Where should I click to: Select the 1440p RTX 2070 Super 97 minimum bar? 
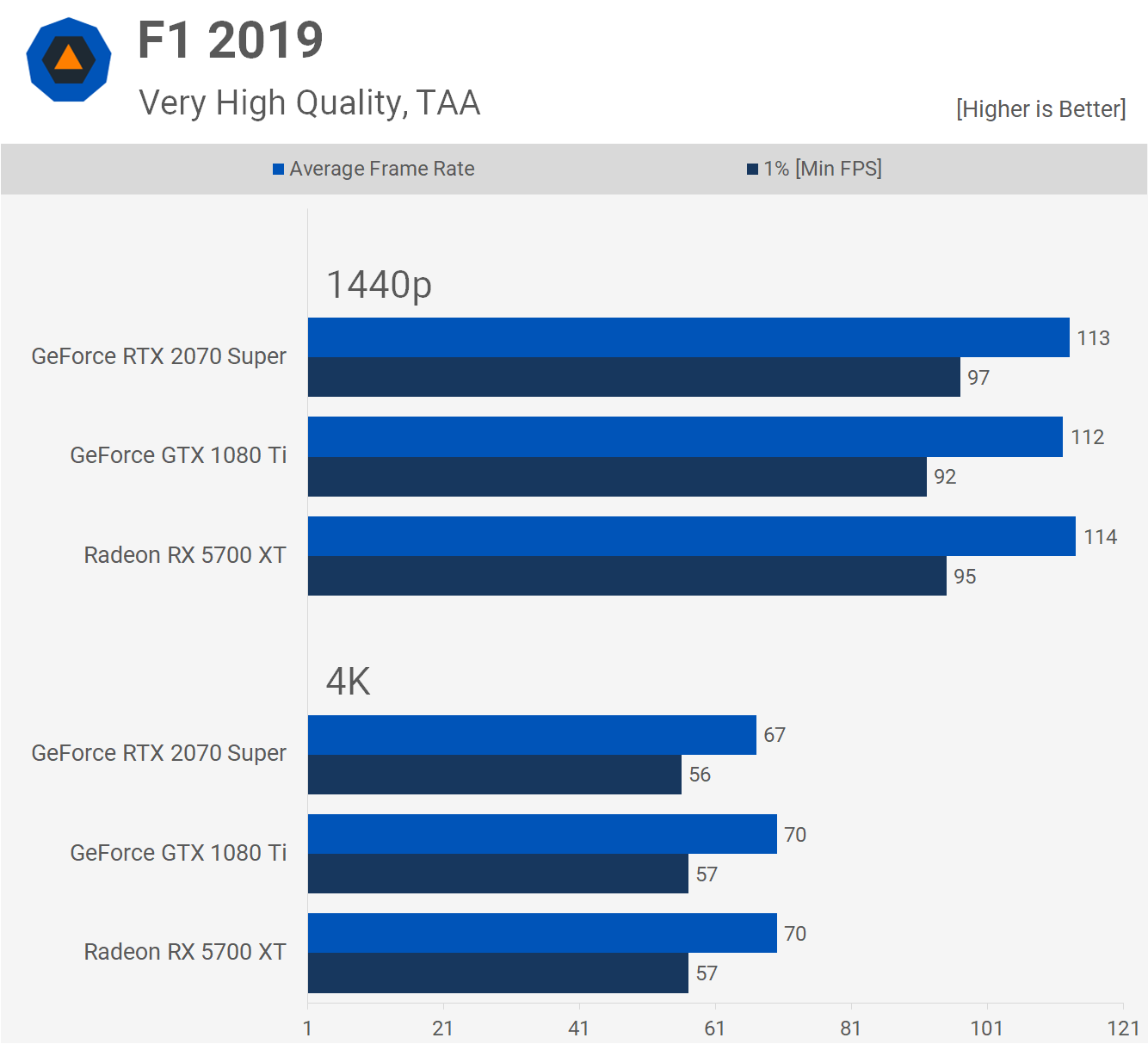tap(633, 377)
